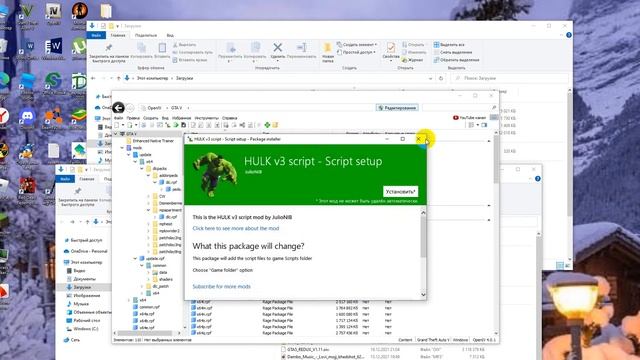Screen dimensions: 640x360
Task: Collapse the dlcpacks folder tree node
Action: pos(142,169)
